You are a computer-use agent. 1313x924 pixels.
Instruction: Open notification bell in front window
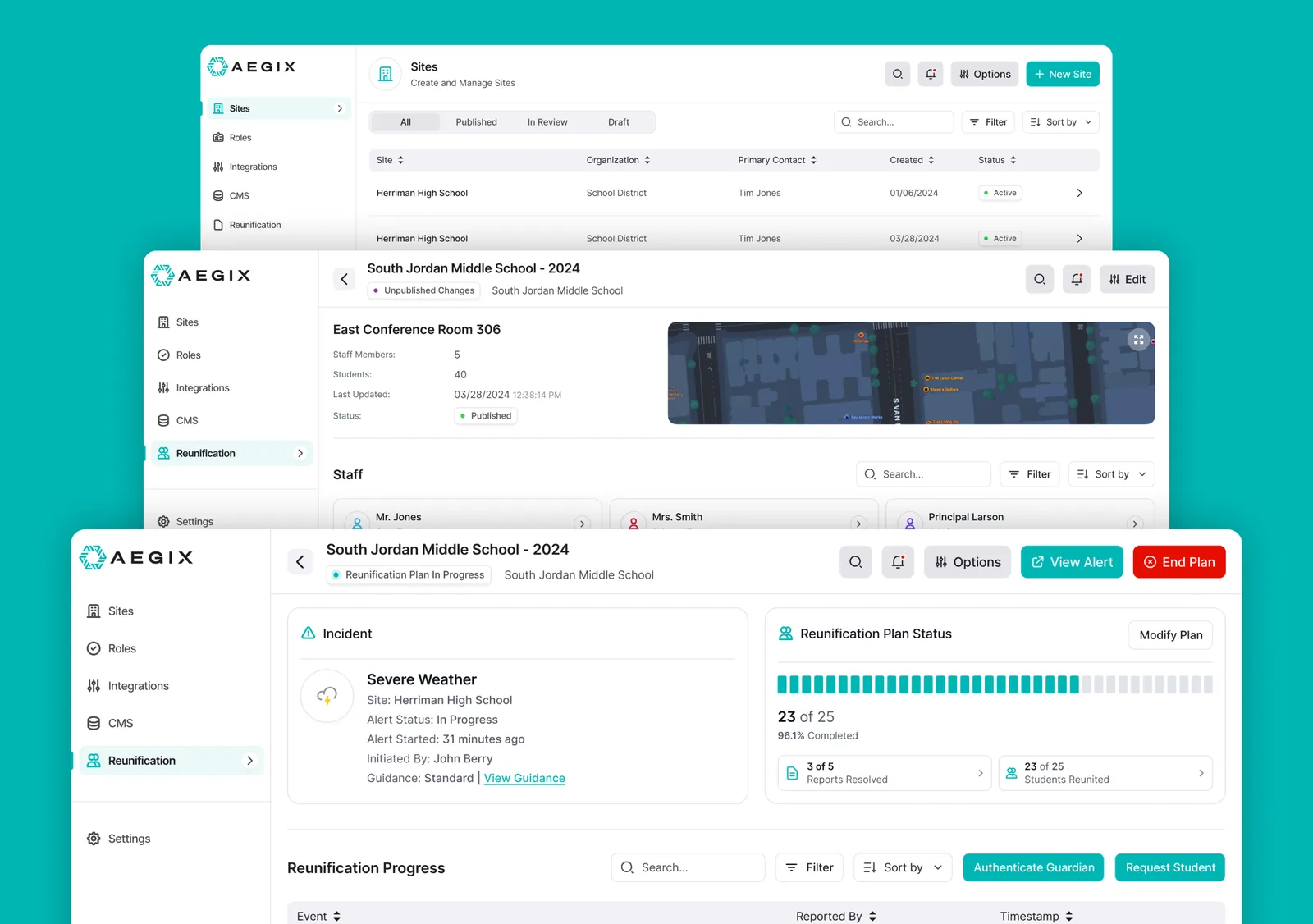point(898,562)
